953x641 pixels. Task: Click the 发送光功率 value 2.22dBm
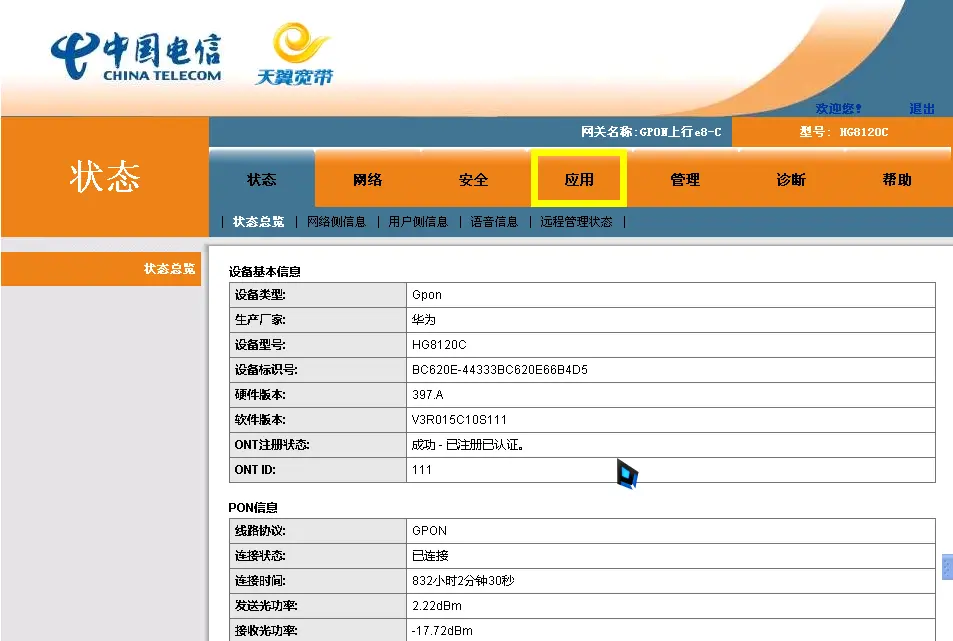pos(436,606)
